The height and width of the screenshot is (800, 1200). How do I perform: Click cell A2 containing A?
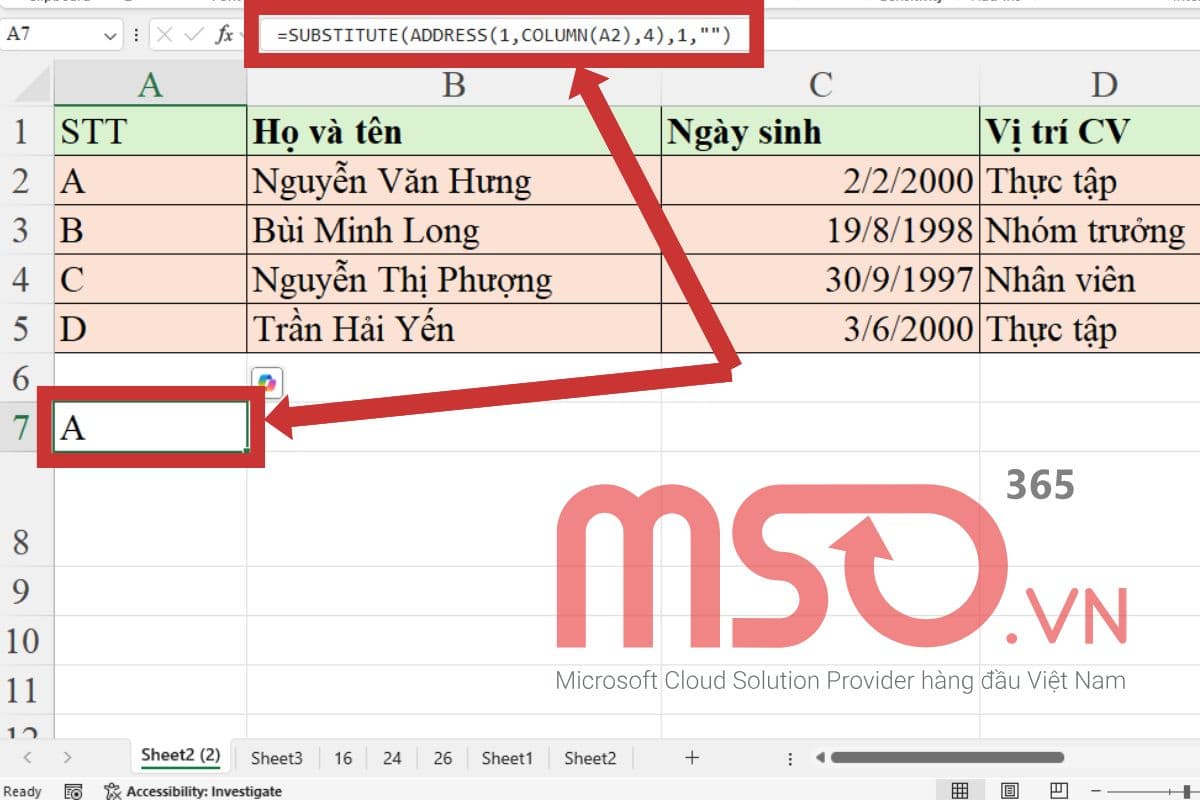[x=150, y=181]
